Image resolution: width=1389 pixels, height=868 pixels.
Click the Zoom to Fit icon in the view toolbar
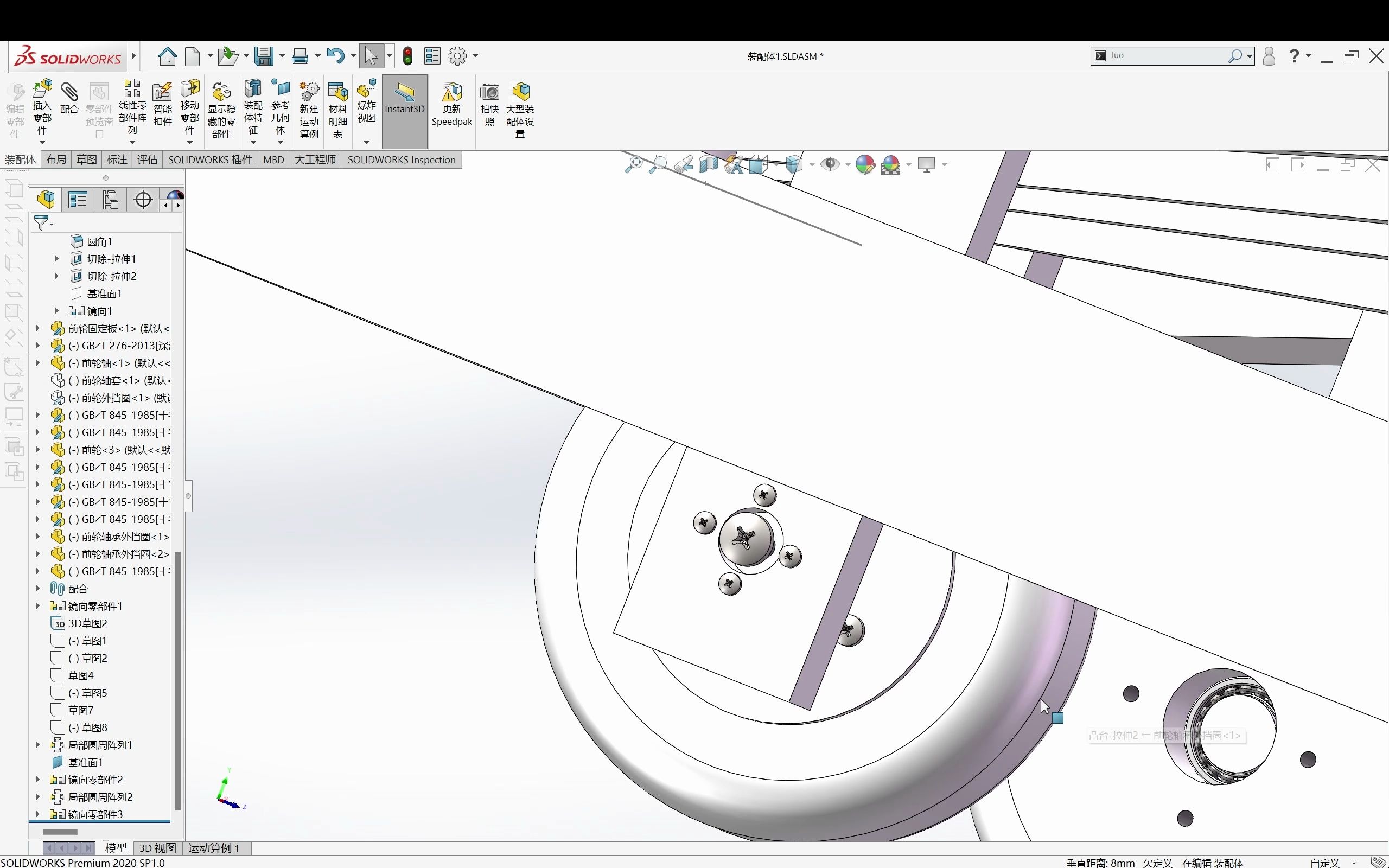(634, 165)
